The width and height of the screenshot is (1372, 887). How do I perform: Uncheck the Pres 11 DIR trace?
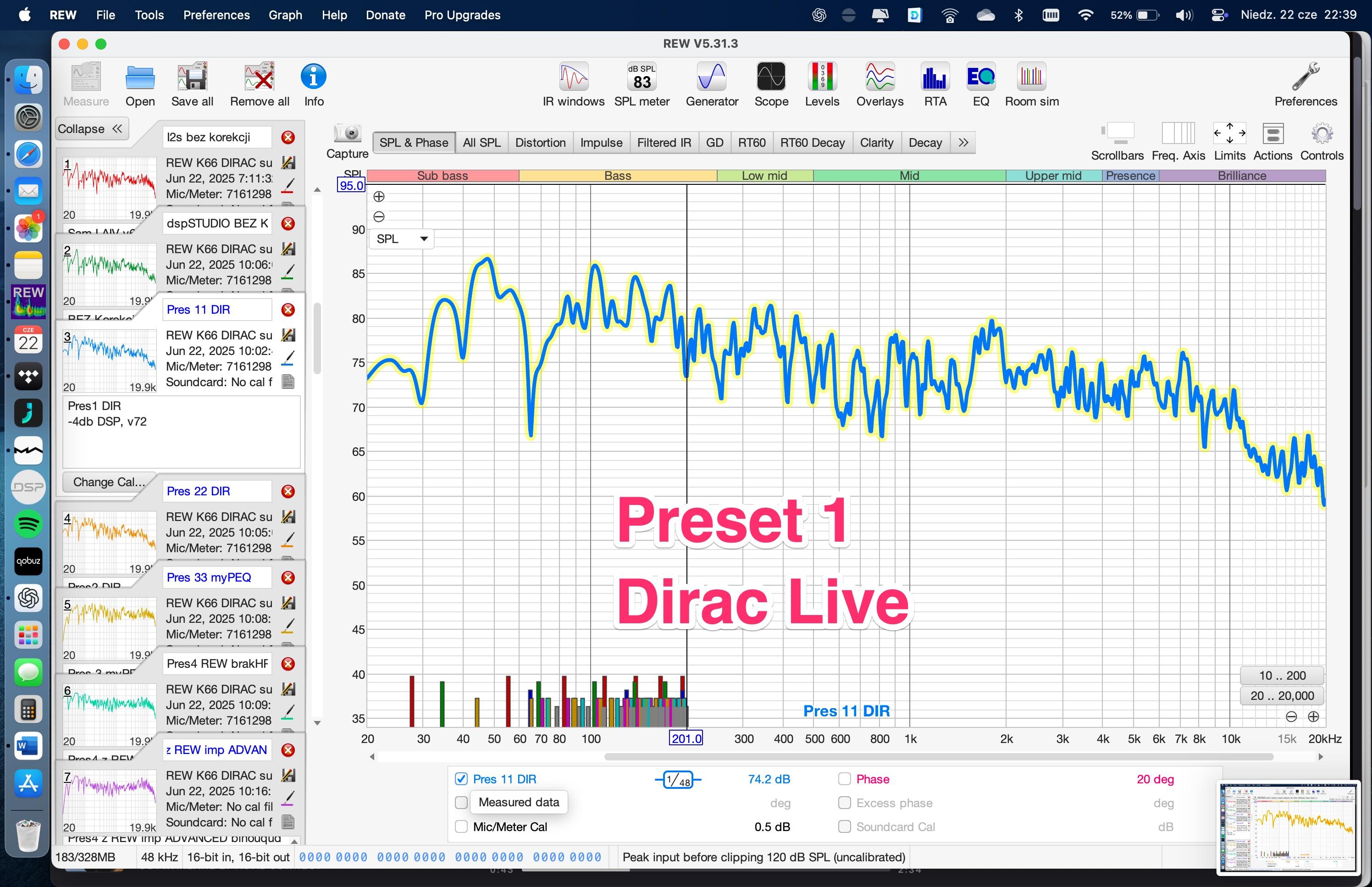(461, 779)
